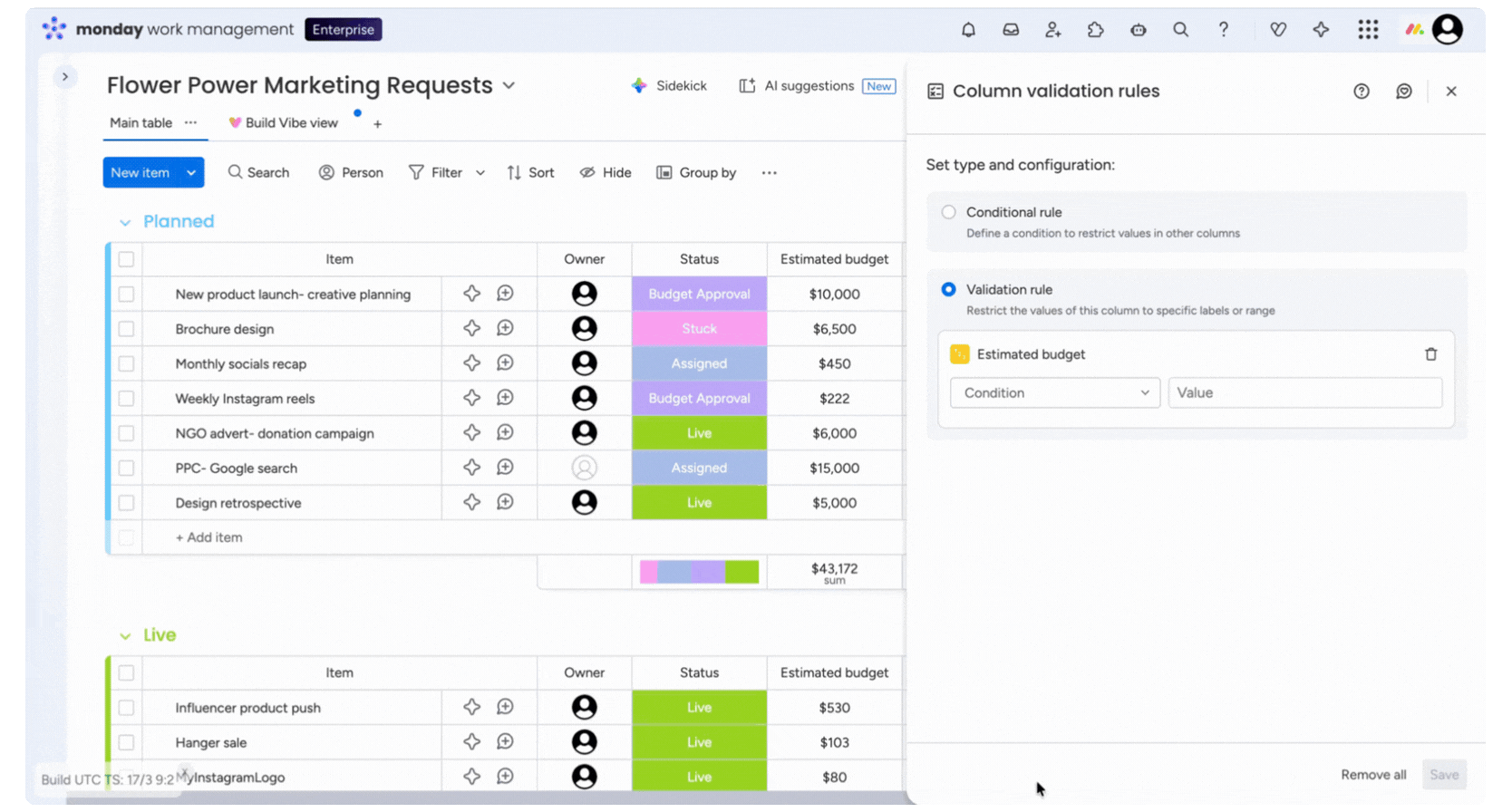Screen dimensions: 1512x812
Task: Click the Value input field
Action: 1304,393
